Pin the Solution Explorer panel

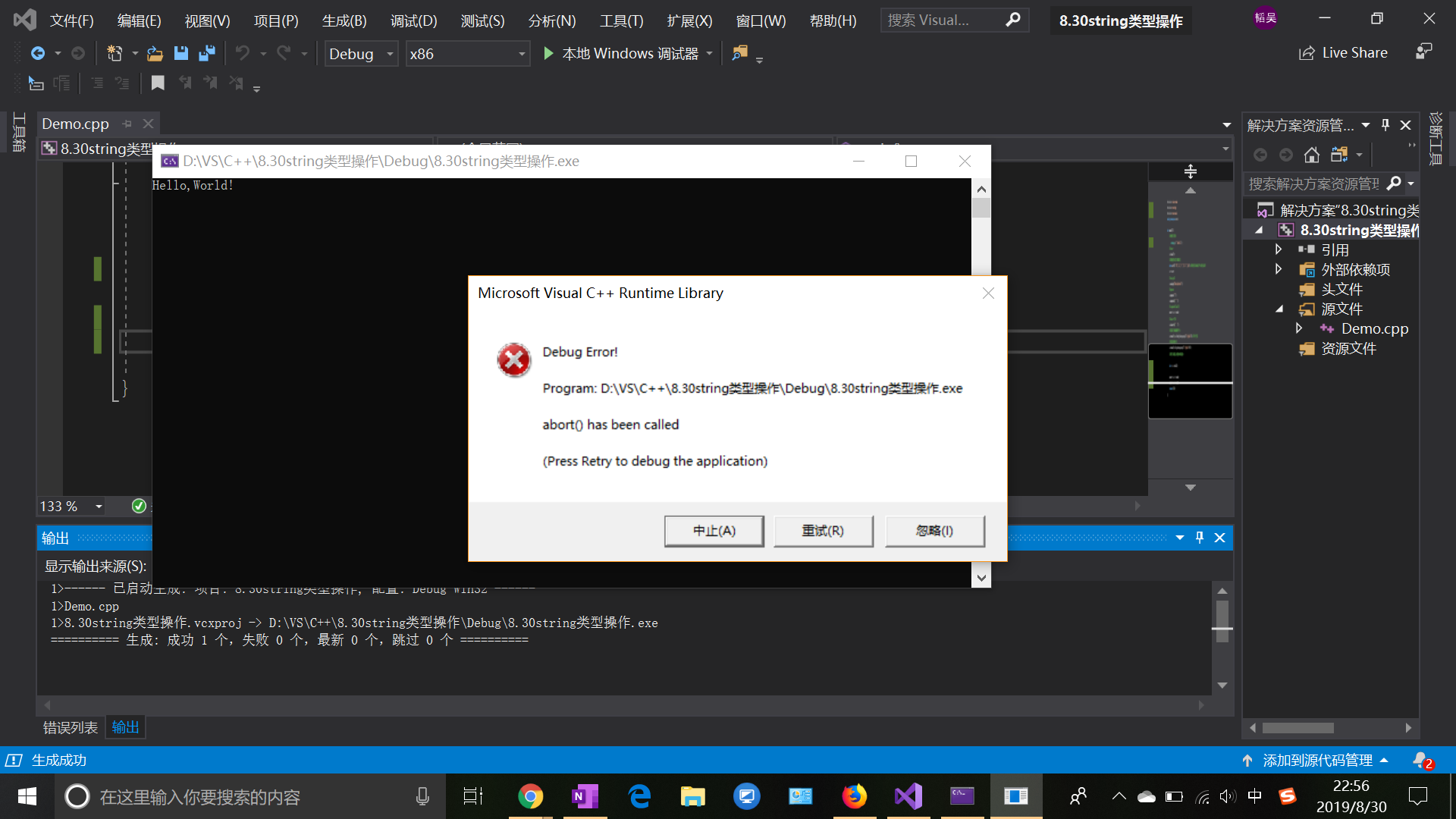1385,125
